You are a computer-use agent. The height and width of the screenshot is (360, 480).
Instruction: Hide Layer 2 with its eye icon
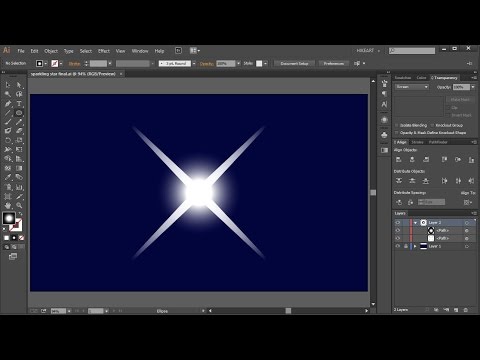tap(397, 222)
